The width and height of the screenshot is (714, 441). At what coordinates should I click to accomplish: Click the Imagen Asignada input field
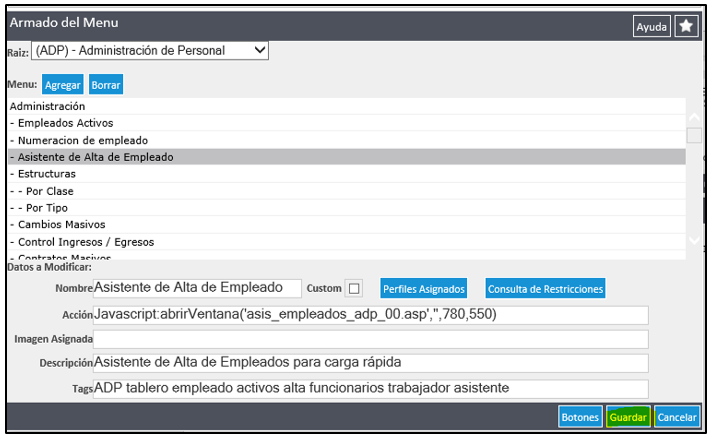pos(370,339)
